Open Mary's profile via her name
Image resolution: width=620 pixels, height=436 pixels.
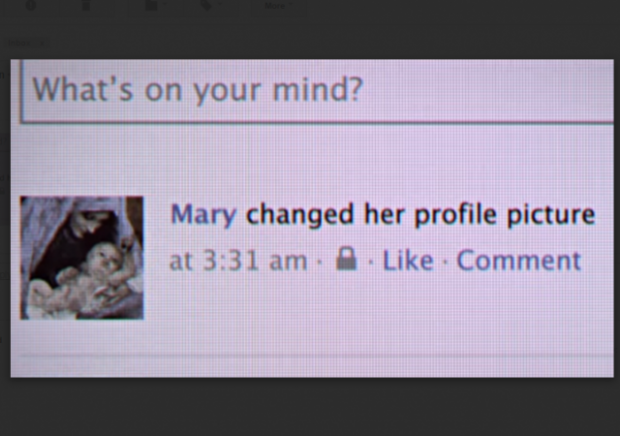click(203, 215)
